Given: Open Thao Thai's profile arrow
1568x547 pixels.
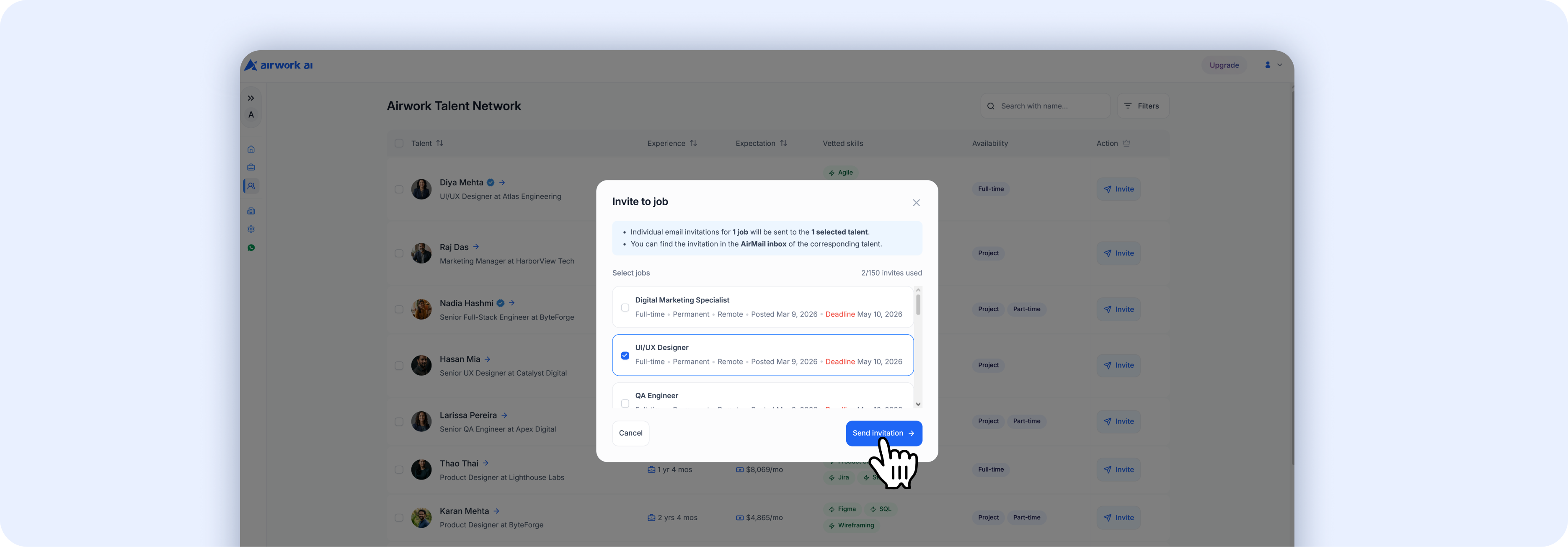Looking at the screenshot, I should tap(486, 463).
